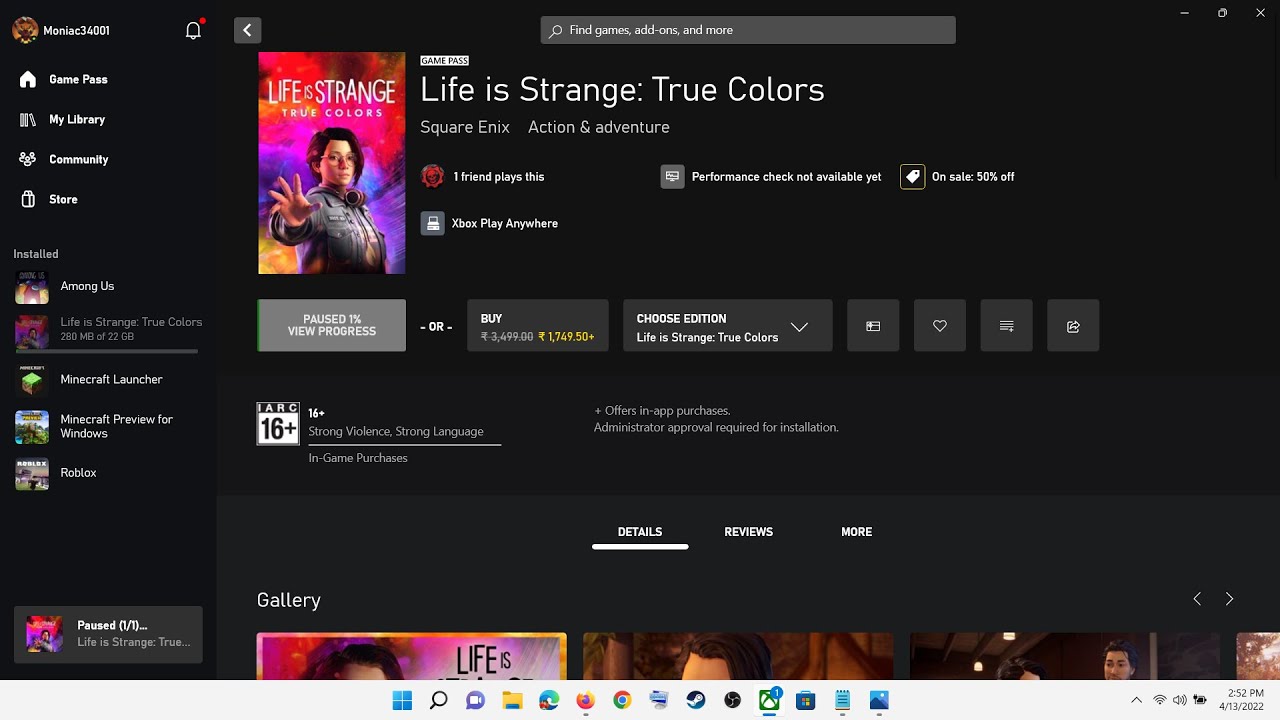Click the share icon button
Image resolution: width=1280 pixels, height=720 pixels.
(x=1073, y=326)
